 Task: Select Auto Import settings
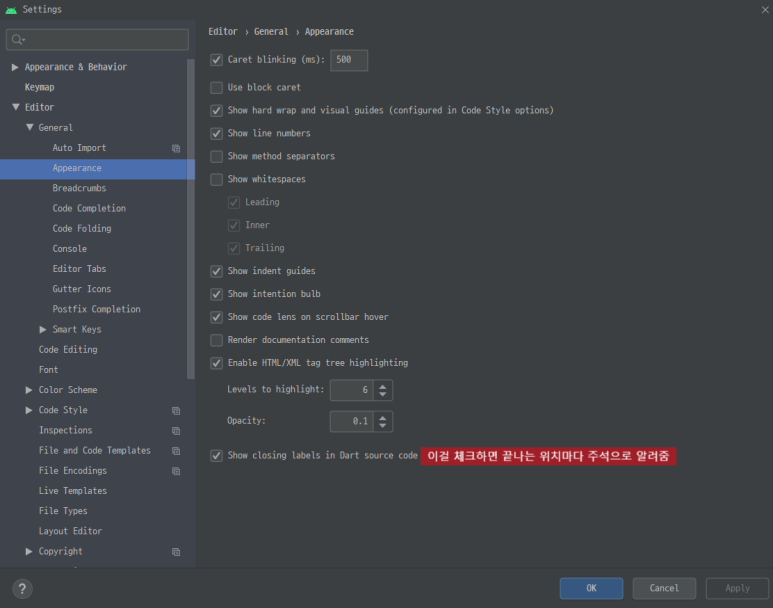click(79, 148)
